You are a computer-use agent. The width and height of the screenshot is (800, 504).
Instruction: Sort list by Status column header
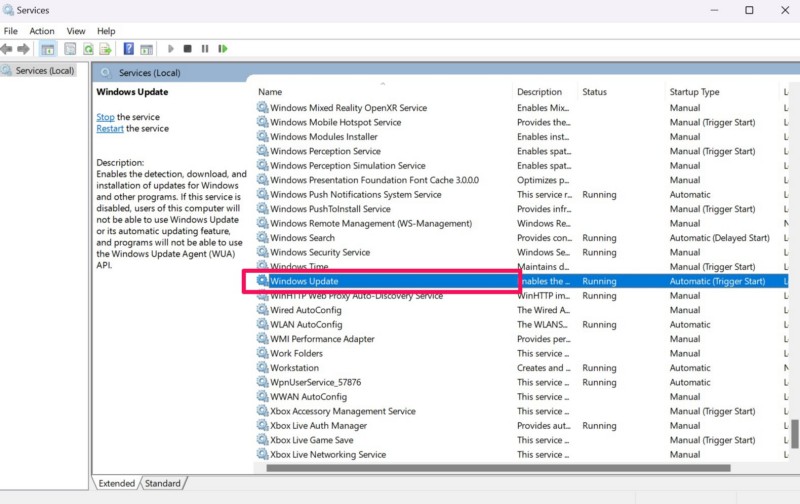point(620,92)
